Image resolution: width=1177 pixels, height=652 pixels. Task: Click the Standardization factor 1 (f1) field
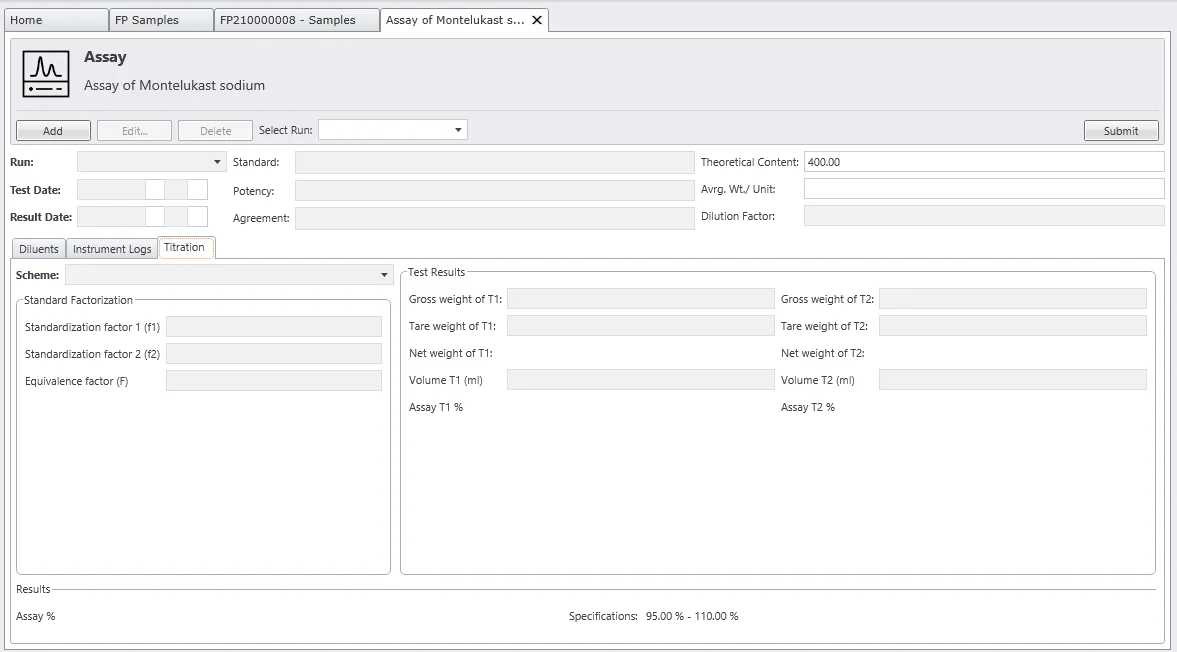273,327
